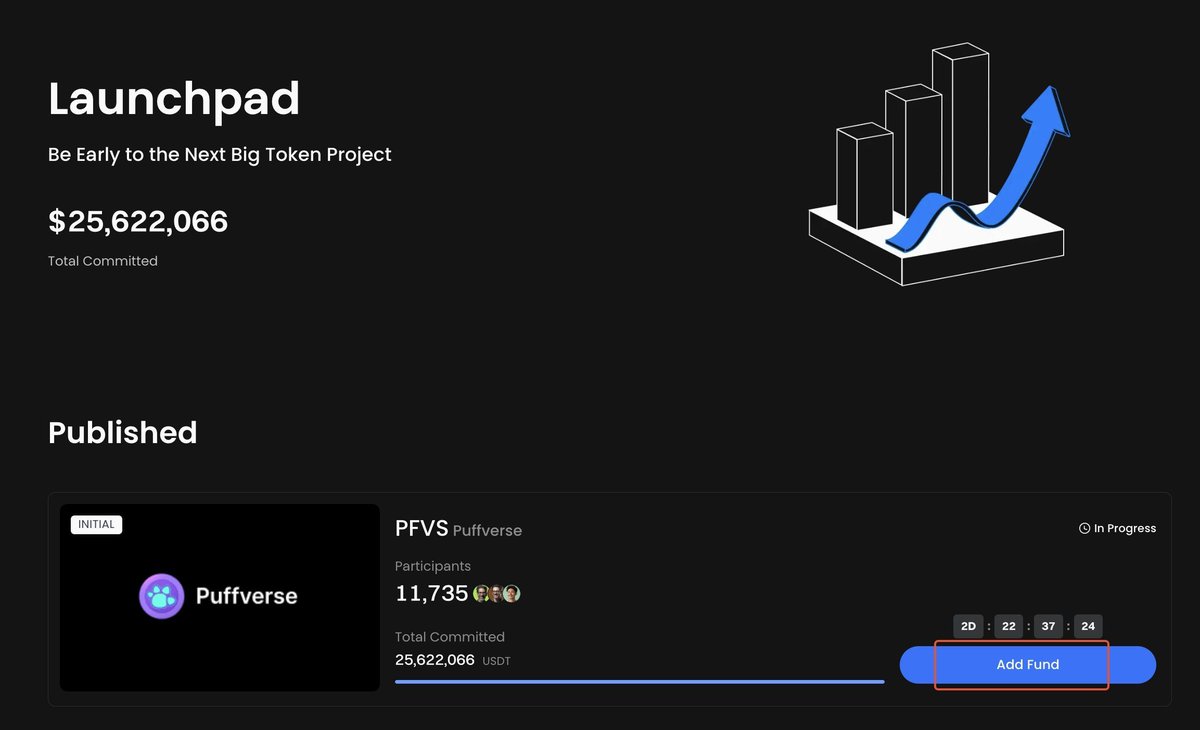1200x730 pixels.
Task: Click the $25,622,066 total committed figure
Action: click(x=138, y=221)
